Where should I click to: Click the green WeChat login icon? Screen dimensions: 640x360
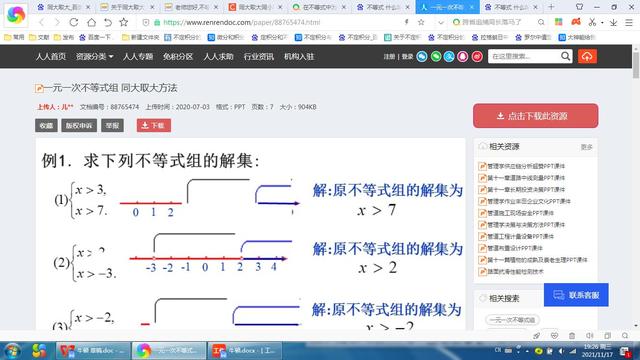[x=436, y=56]
